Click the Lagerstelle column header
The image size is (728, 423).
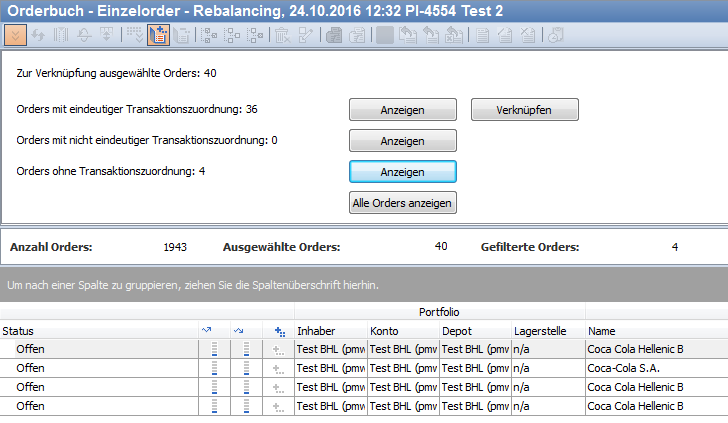point(547,331)
